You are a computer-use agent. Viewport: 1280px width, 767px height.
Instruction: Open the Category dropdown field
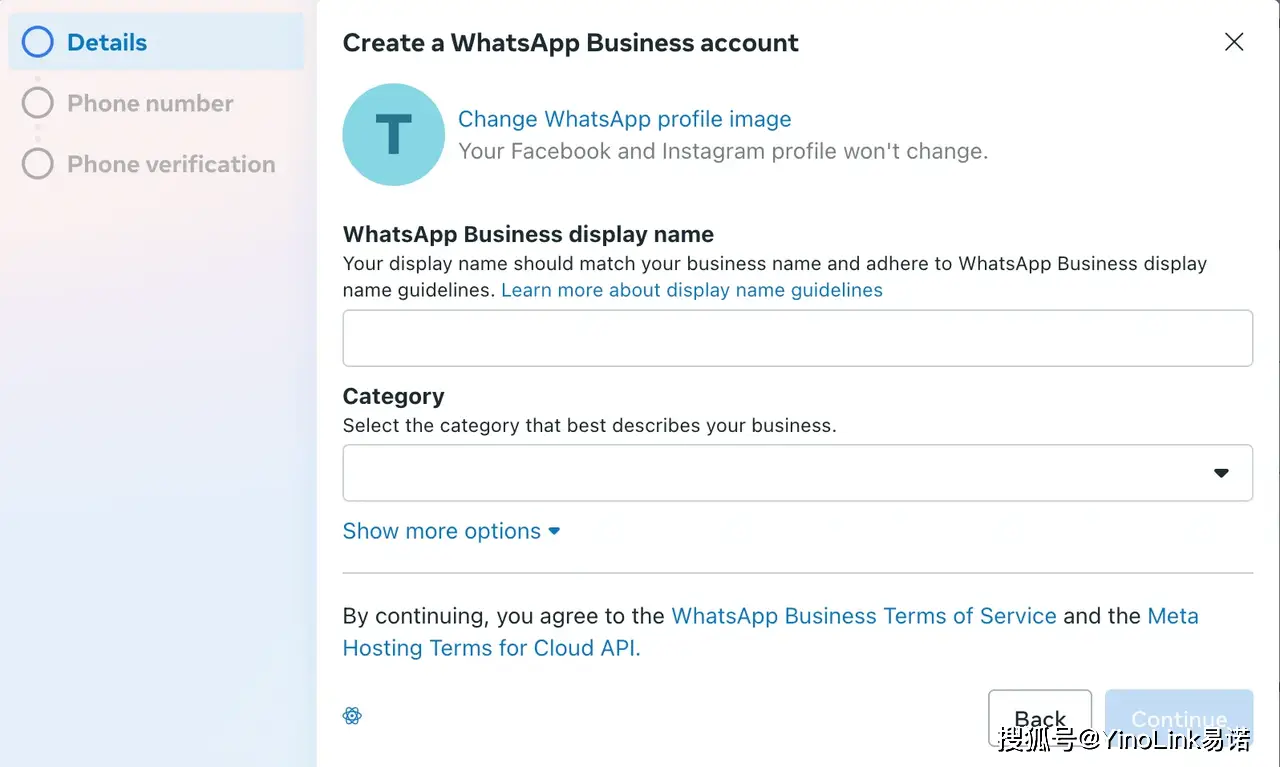tap(780, 473)
